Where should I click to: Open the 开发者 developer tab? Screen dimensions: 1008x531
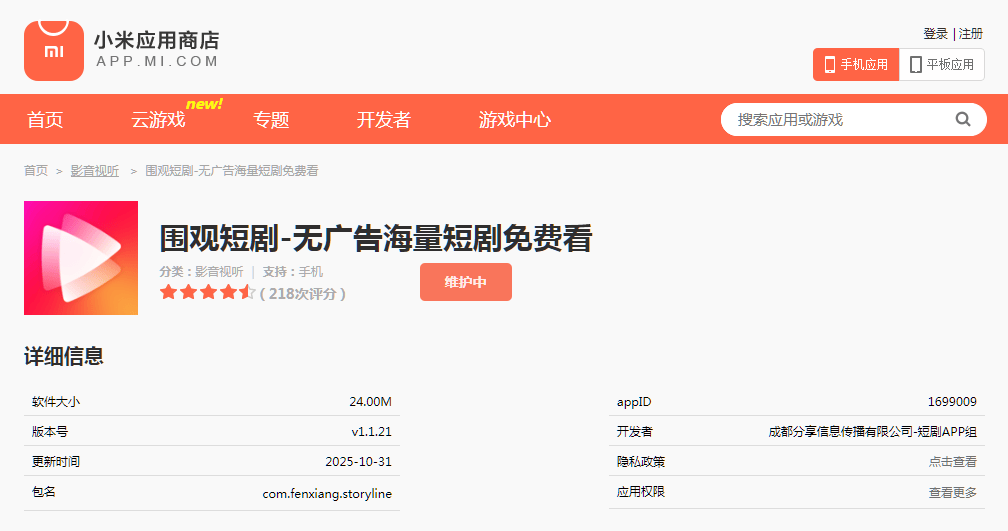tap(383, 120)
